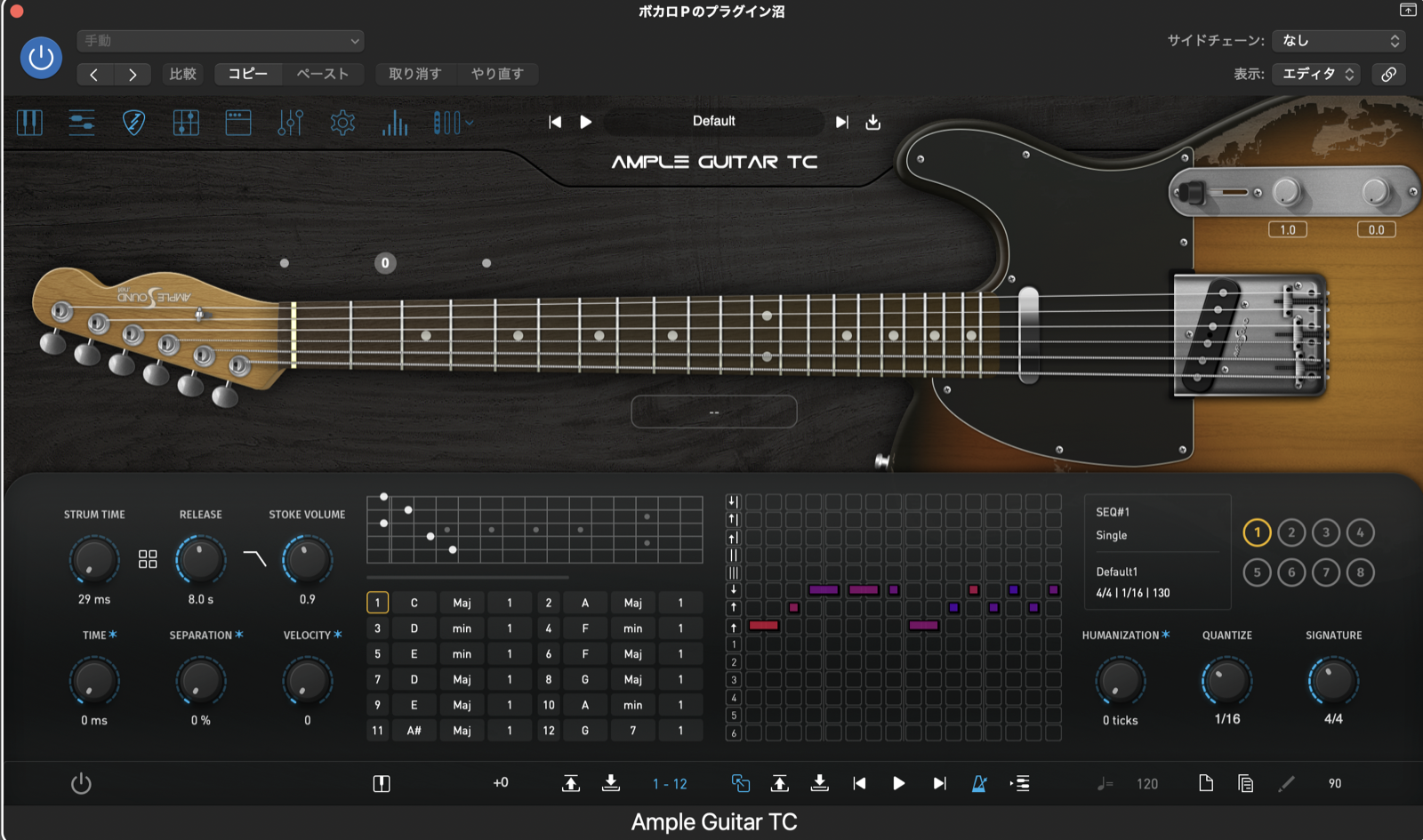Click the copy pages icon in bottom bar
Image resolution: width=1423 pixels, height=840 pixels.
coord(1245,783)
